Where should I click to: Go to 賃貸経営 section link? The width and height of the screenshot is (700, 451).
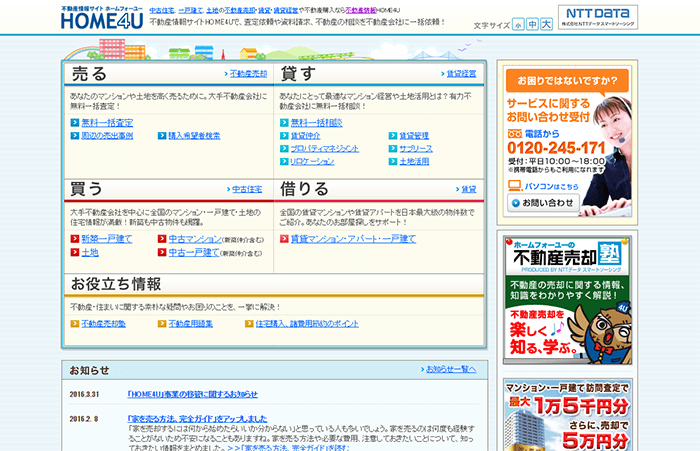pos(462,74)
